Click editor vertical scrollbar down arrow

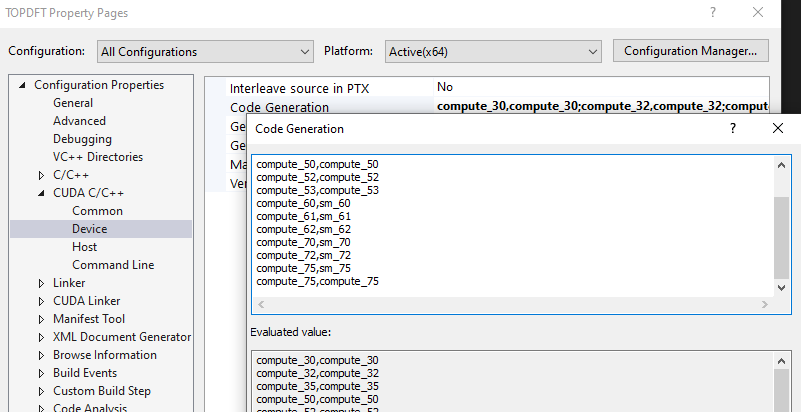point(782,287)
